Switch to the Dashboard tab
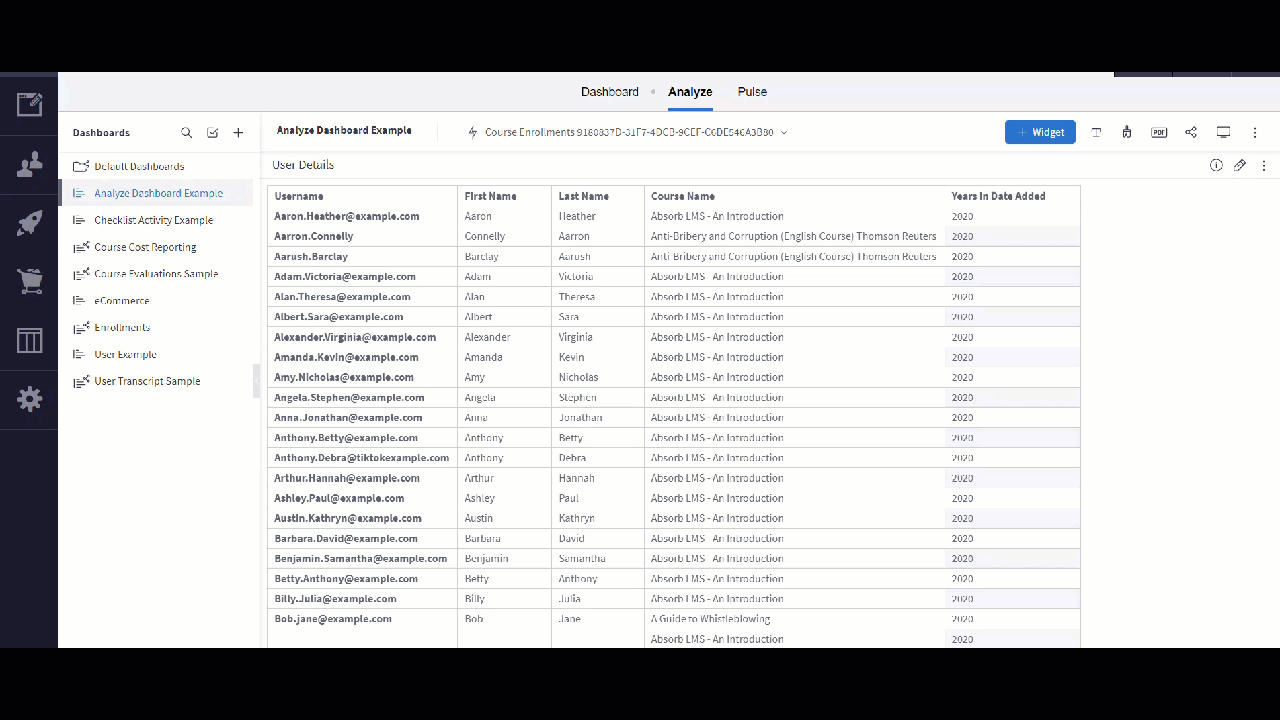Image resolution: width=1280 pixels, height=720 pixels. [609, 92]
